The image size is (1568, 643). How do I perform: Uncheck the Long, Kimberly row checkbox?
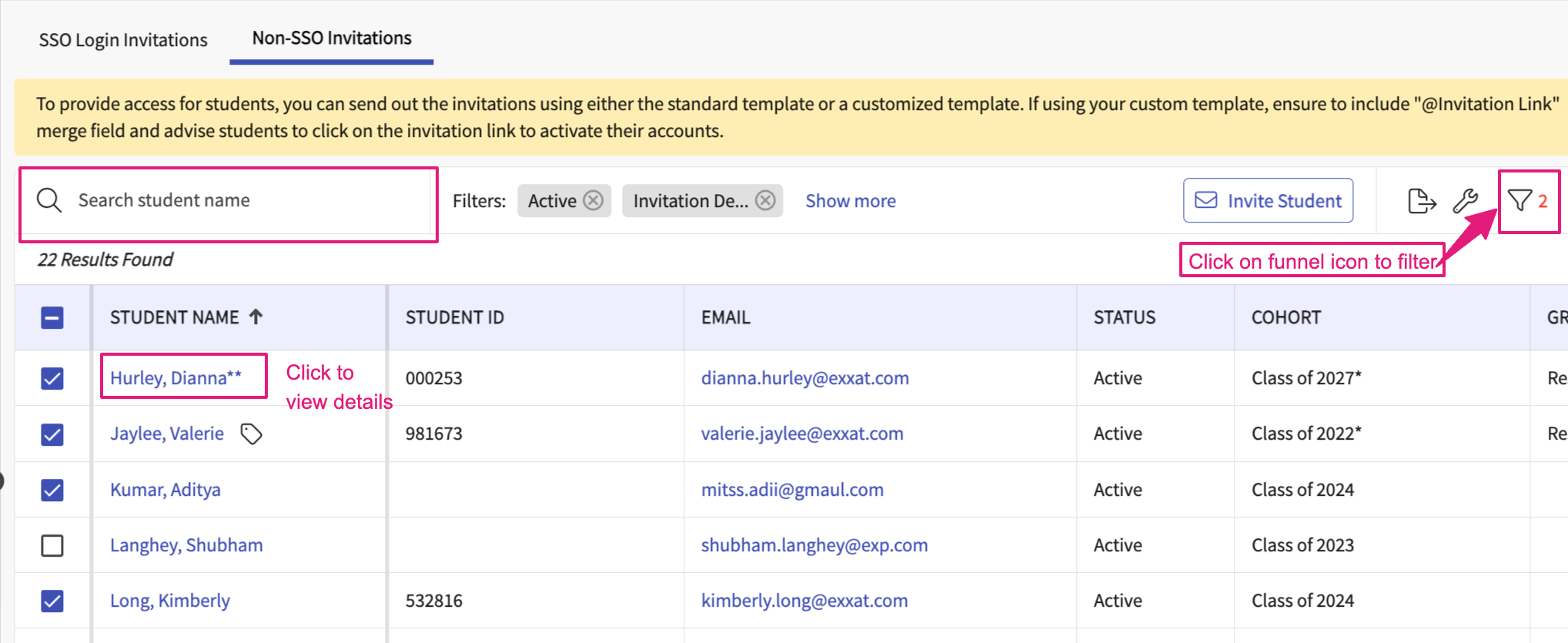tap(52, 601)
